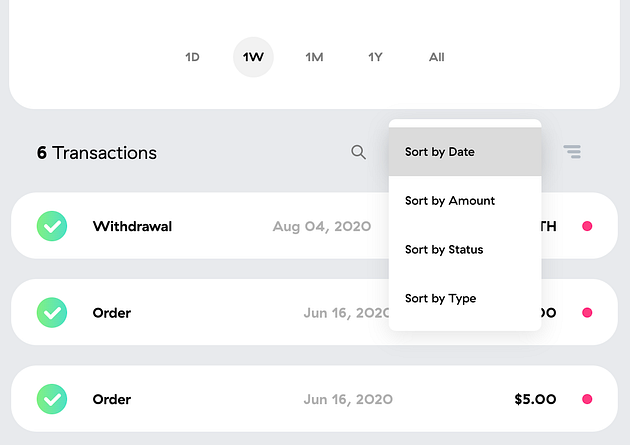This screenshot has height=445, width=630.
Task: Switch chart range to All
Action: pyautogui.click(x=436, y=57)
